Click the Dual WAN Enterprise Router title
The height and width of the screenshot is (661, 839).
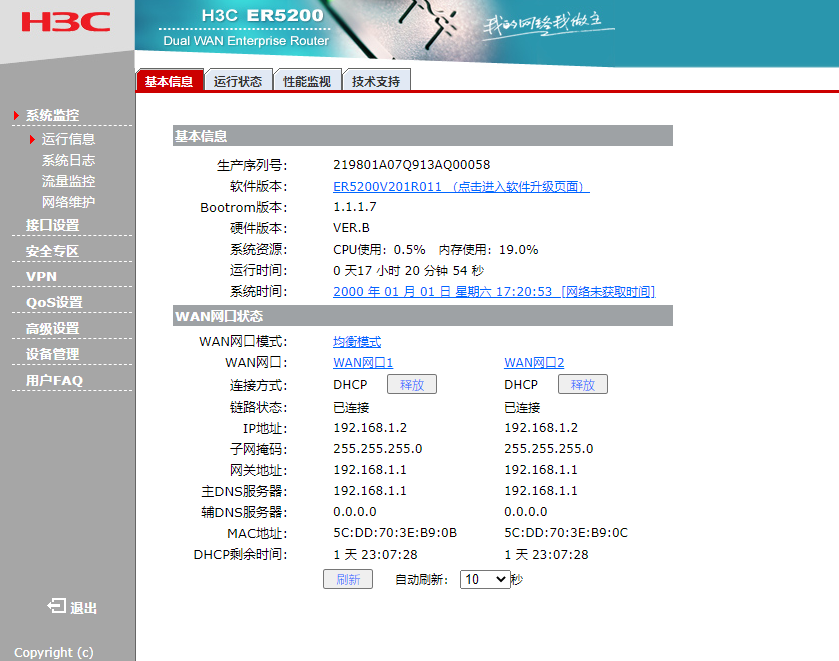(246, 41)
